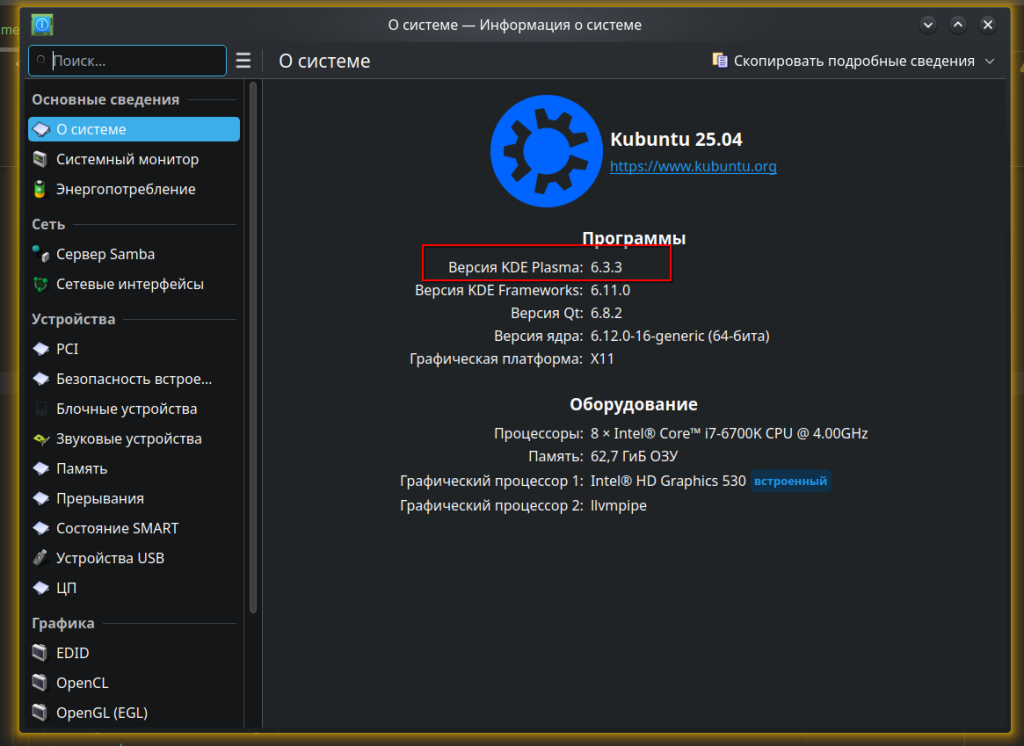
Task: Close the Информация о системе window
Action: coord(988,25)
